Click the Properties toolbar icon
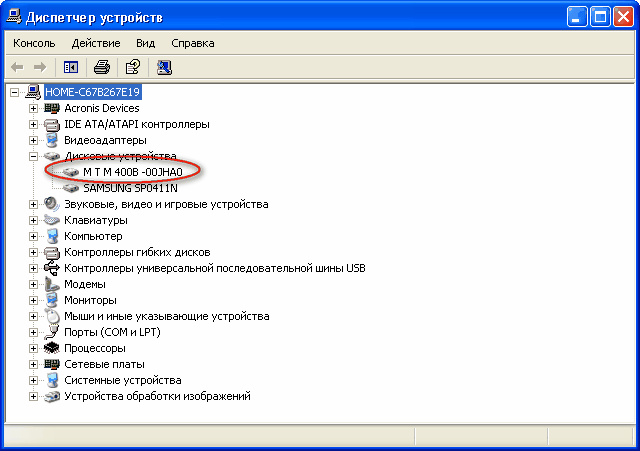This screenshot has height=451, width=640. click(x=132, y=67)
